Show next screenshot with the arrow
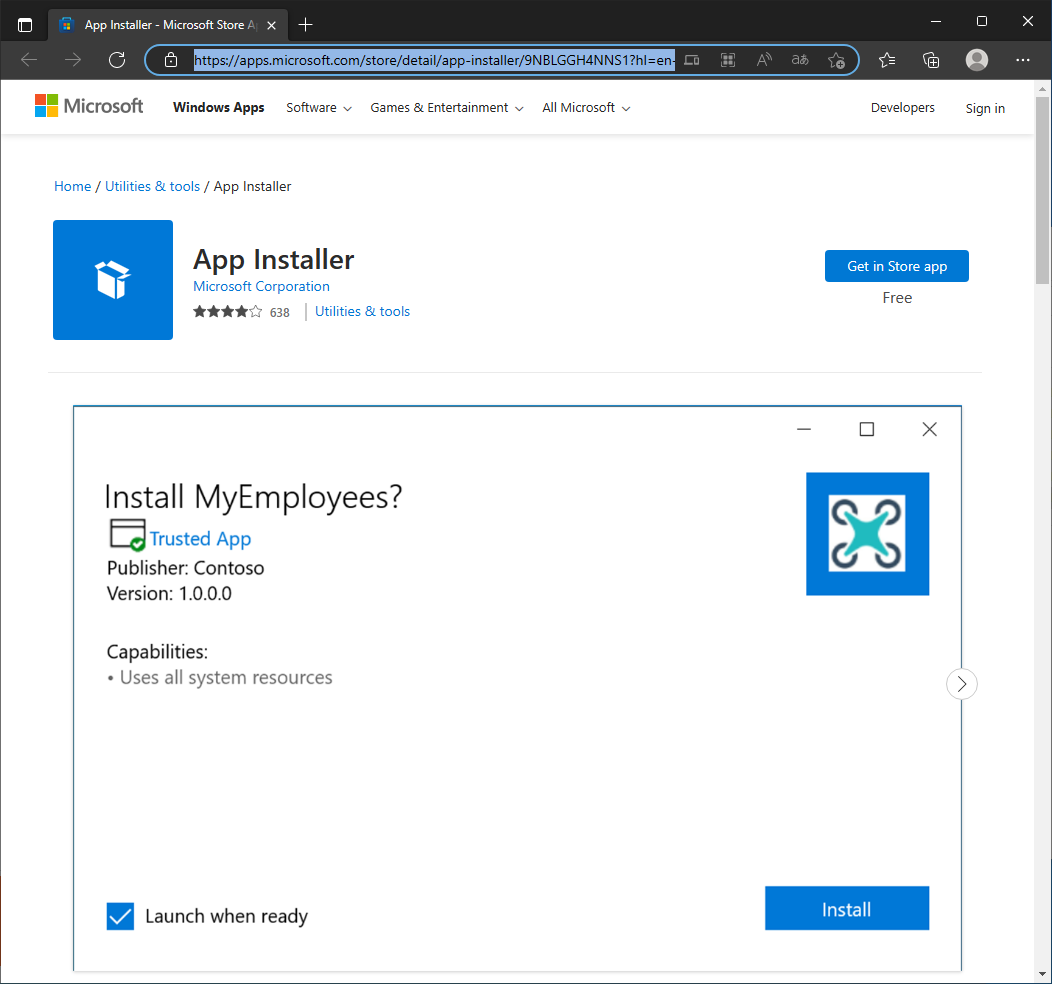 tap(961, 684)
